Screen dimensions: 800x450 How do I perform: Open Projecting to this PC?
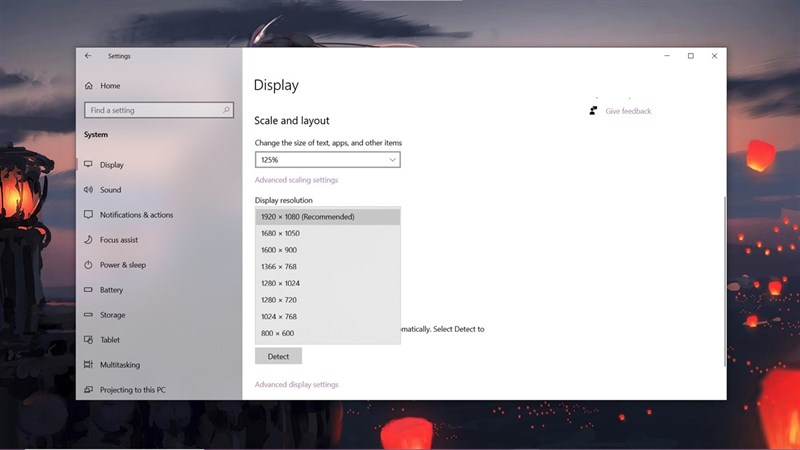(x=133, y=390)
